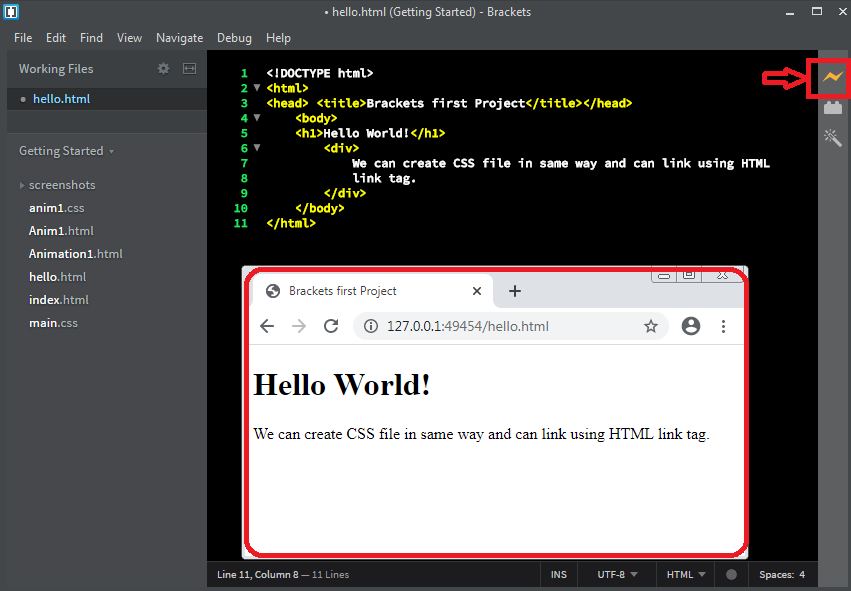Open the Navigate menu
The width and height of the screenshot is (851, 591).
click(180, 38)
